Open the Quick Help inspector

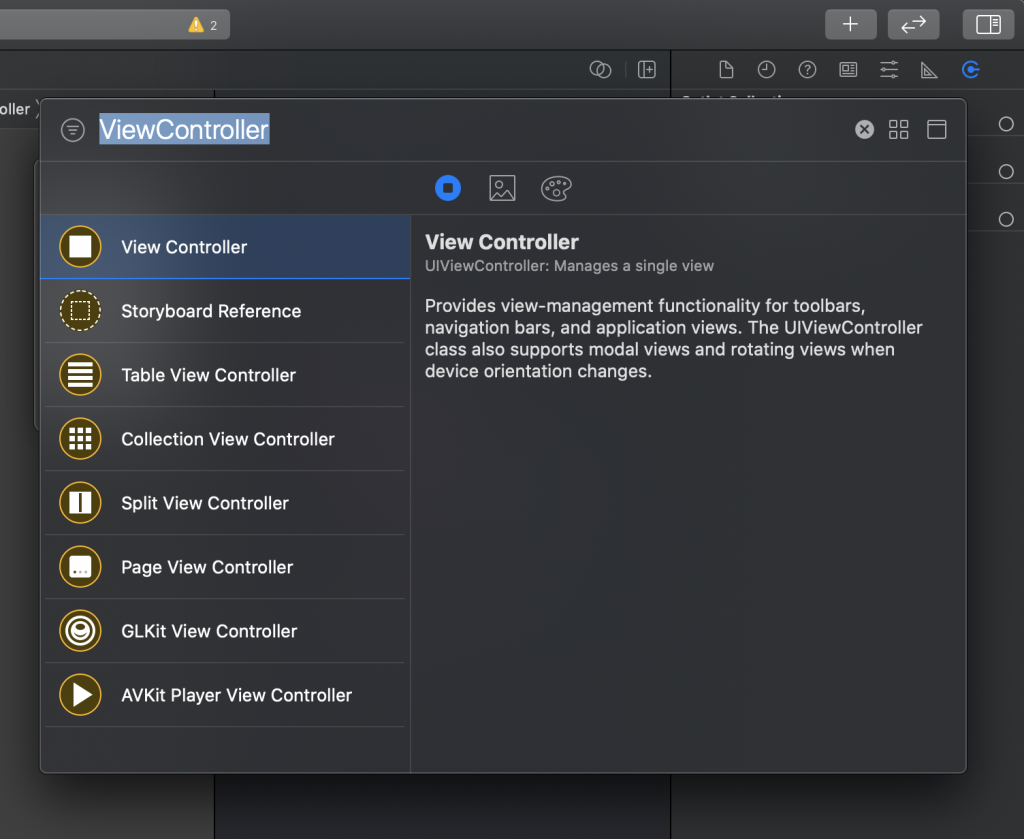(807, 69)
